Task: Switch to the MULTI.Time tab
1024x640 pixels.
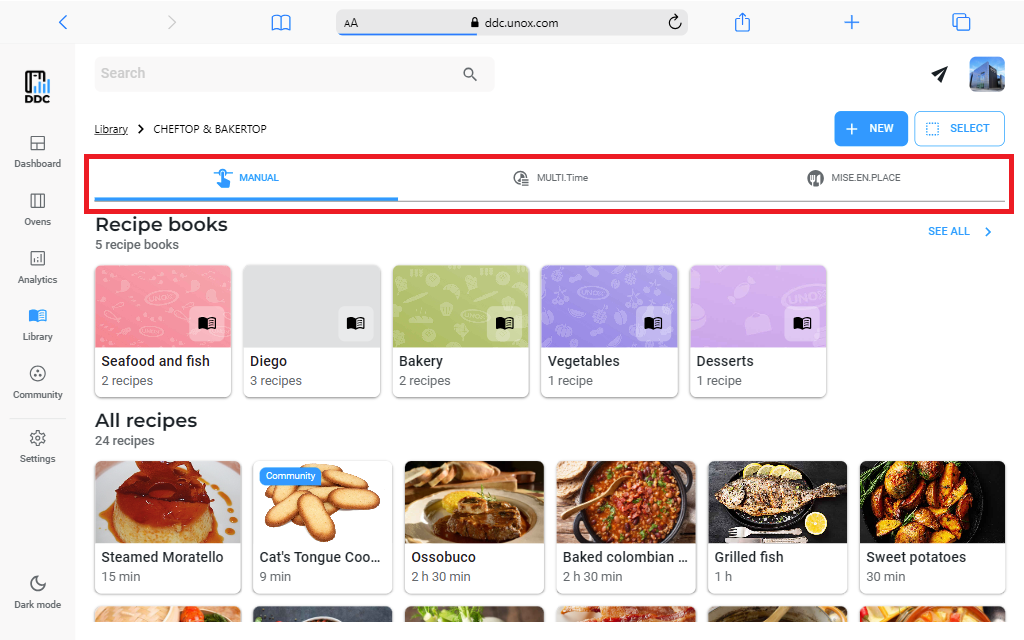Action: (550, 178)
